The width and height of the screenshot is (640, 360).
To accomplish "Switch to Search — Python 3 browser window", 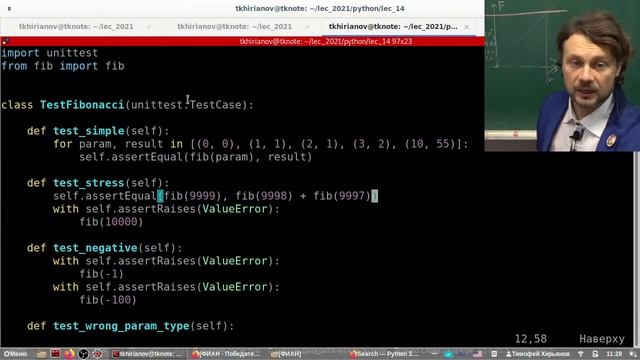I will point(384,354).
